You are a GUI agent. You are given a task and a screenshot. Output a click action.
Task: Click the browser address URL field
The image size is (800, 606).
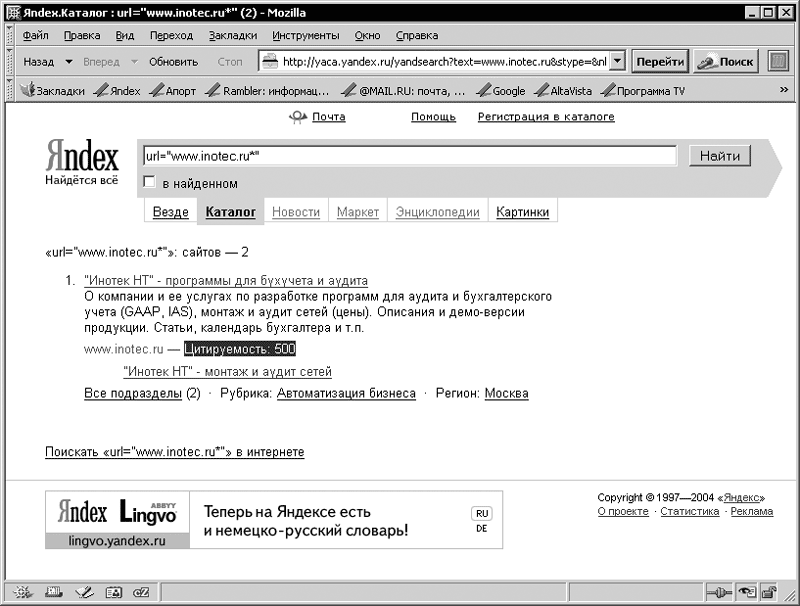tap(444, 62)
